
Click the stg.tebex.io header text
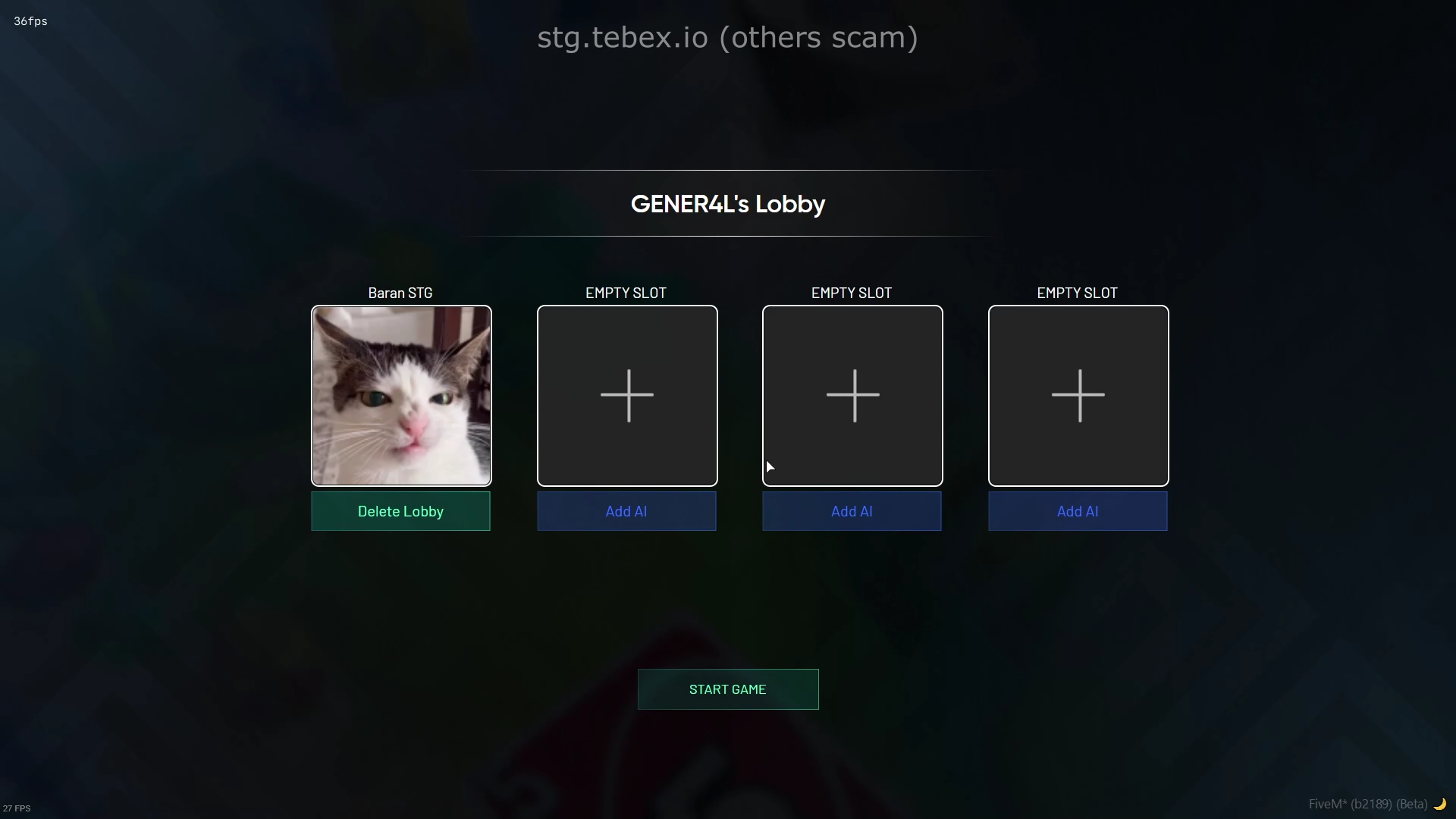pos(728,37)
